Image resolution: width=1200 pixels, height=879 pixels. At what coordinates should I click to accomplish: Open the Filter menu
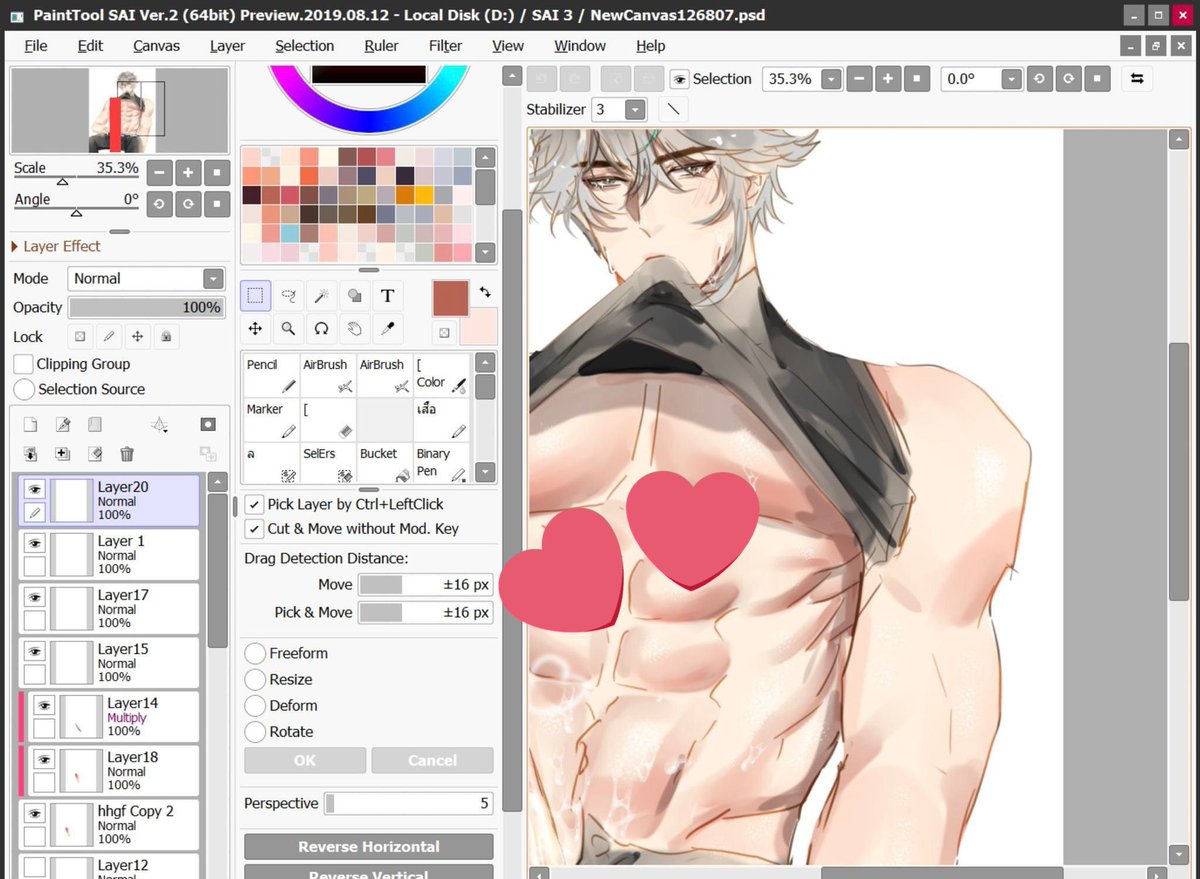pyautogui.click(x=445, y=46)
